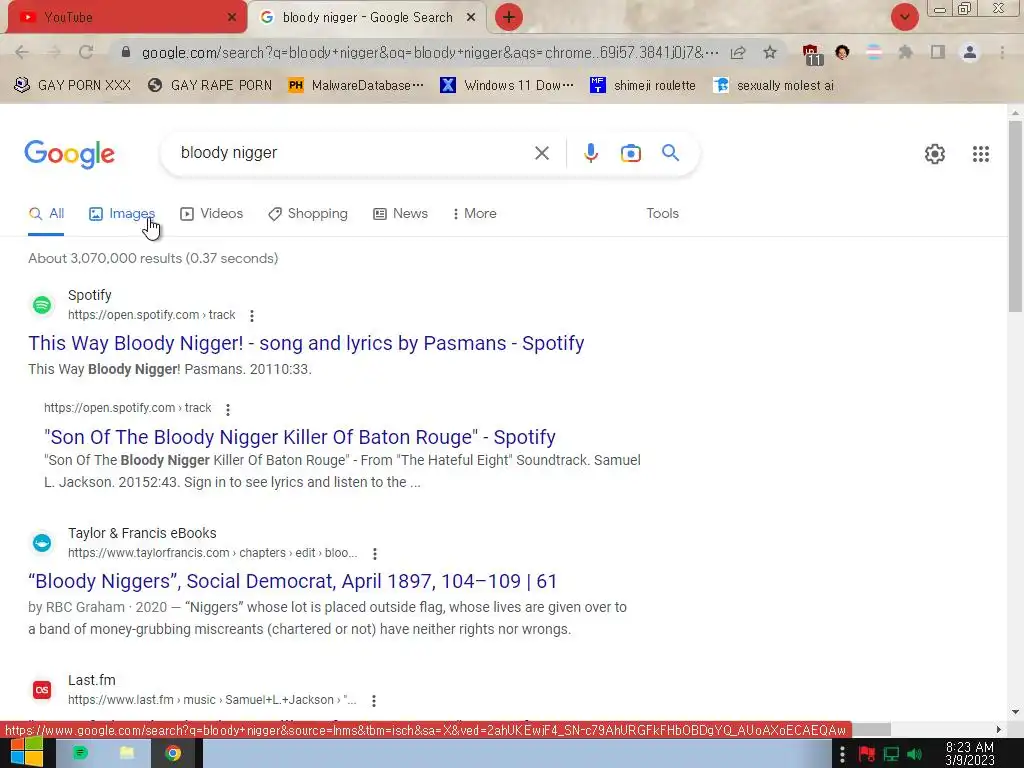Switch to the Images results tab
This screenshot has width=1024, height=768.
(x=122, y=214)
